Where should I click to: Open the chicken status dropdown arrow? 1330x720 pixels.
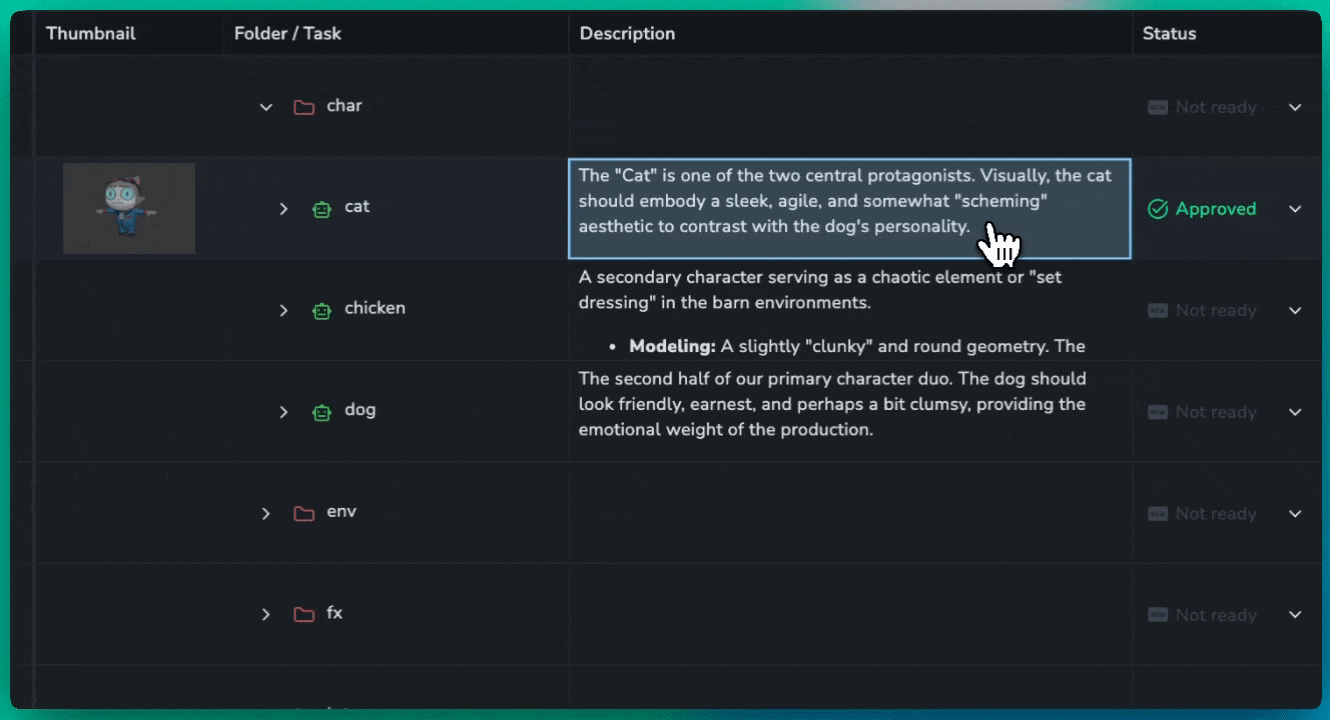[x=1295, y=310]
